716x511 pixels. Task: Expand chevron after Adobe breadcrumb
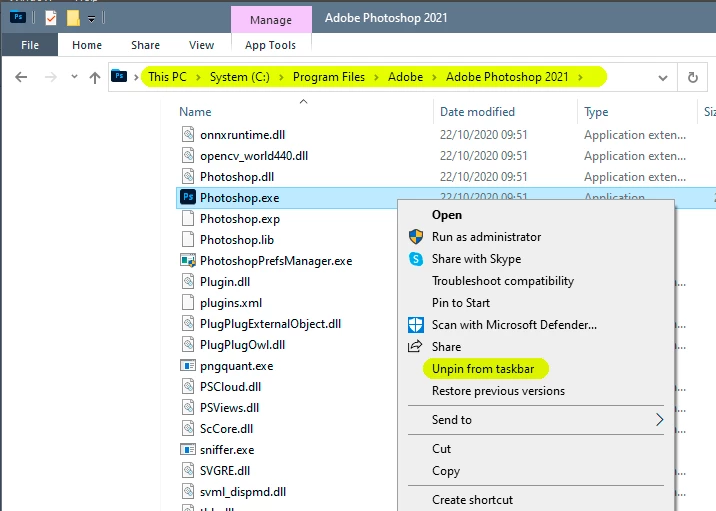[434, 77]
